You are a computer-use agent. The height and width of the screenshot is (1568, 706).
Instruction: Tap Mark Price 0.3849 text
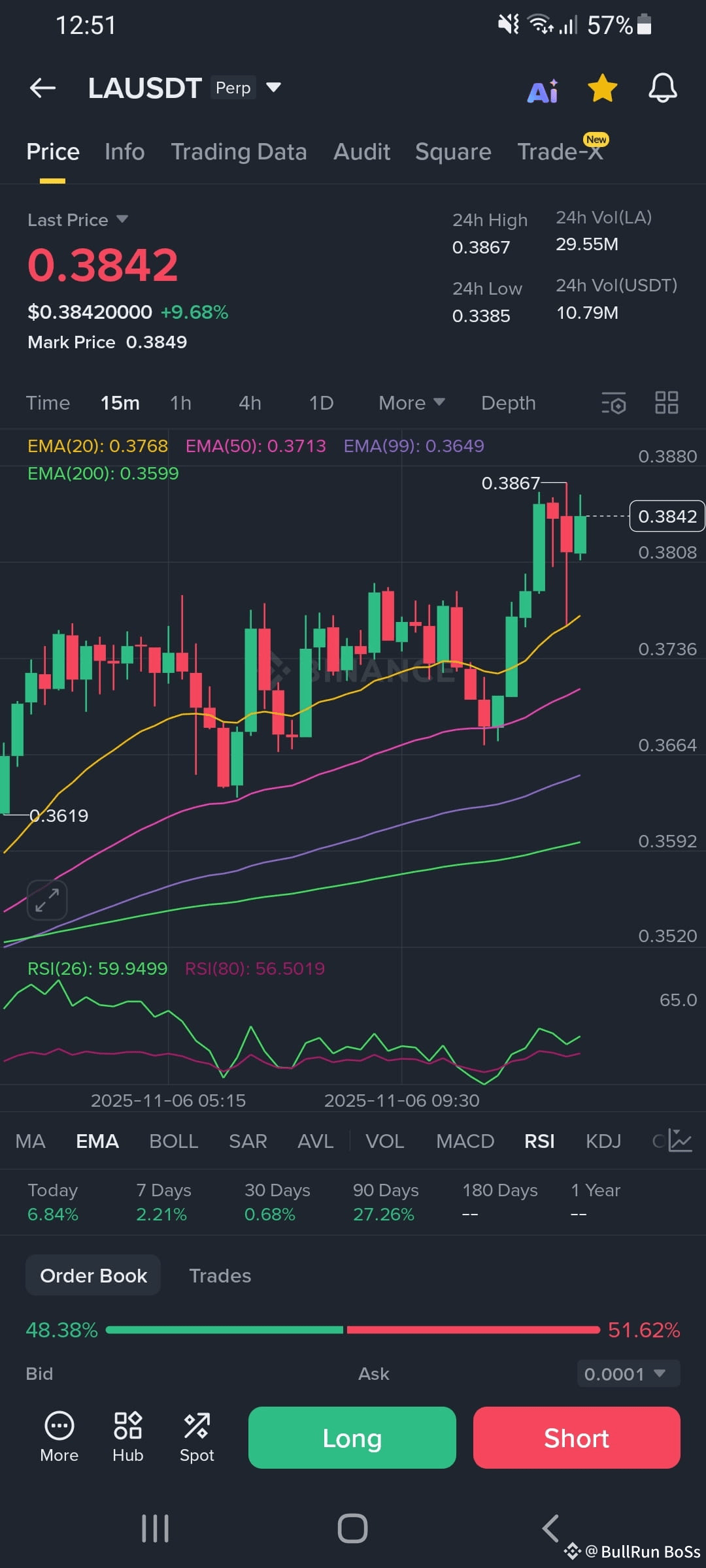pyautogui.click(x=107, y=342)
